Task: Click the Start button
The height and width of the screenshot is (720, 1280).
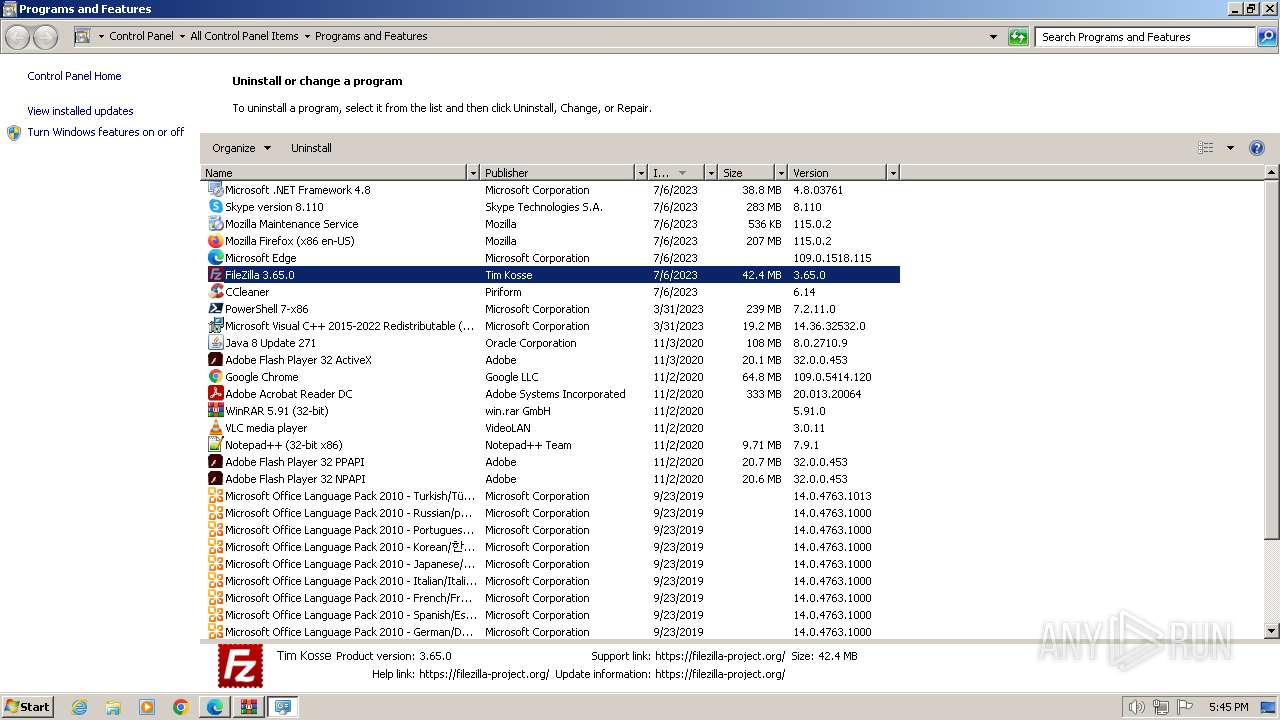Action: pyautogui.click(x=27, y=707)
